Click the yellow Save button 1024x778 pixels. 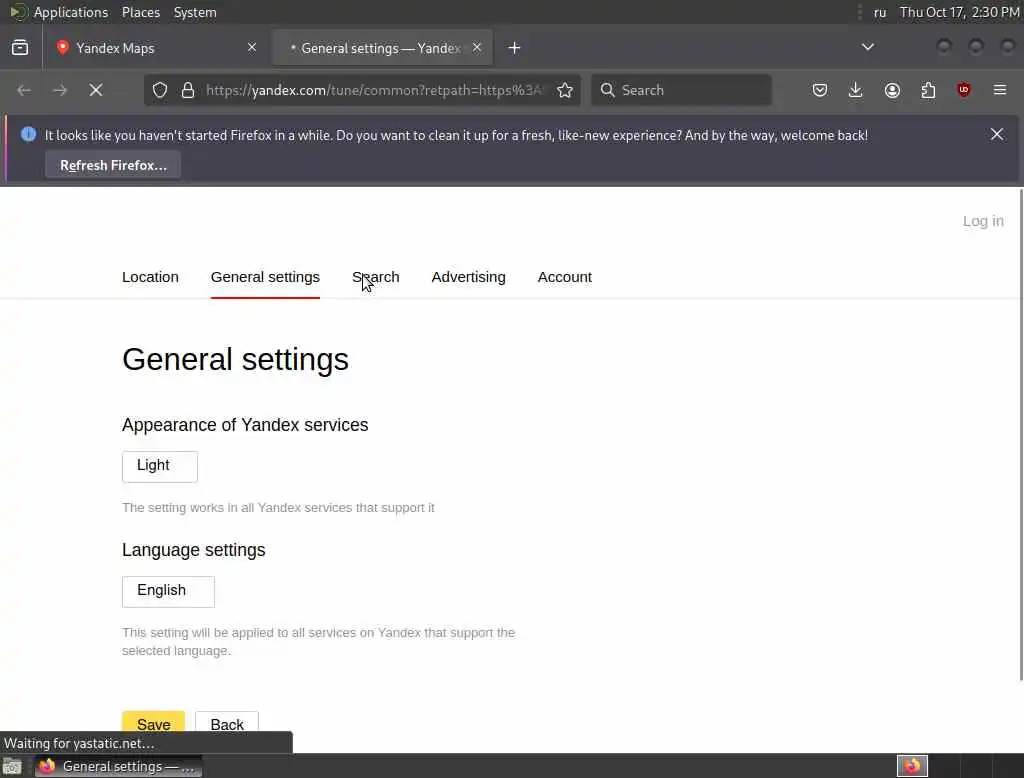point(153,724)
